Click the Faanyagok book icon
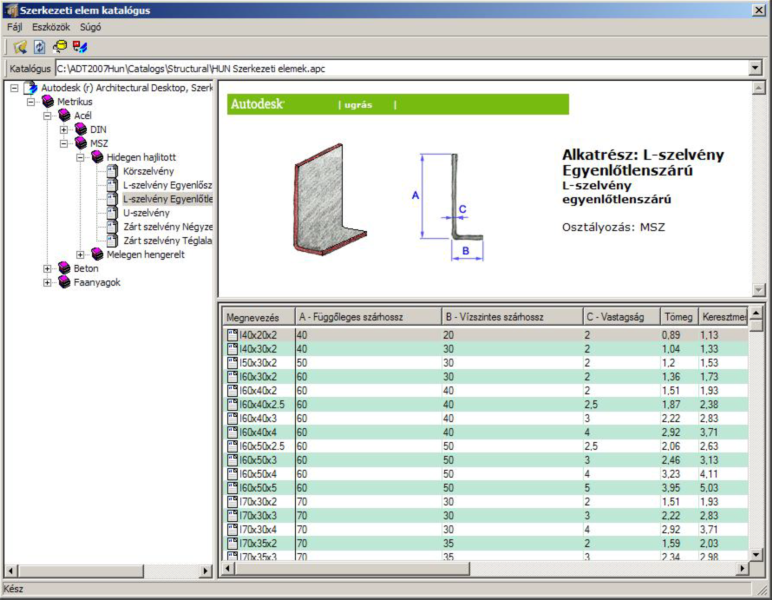772x600 pixels. [64, 282]
